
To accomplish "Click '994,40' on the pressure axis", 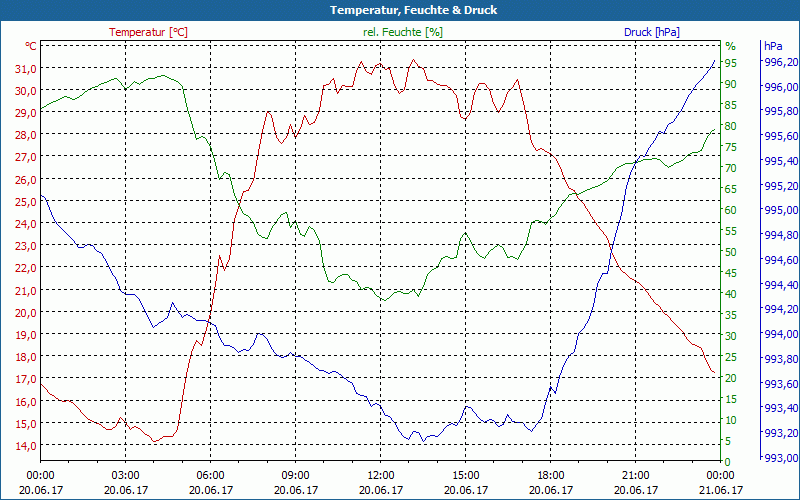I will tap(780, 284).
